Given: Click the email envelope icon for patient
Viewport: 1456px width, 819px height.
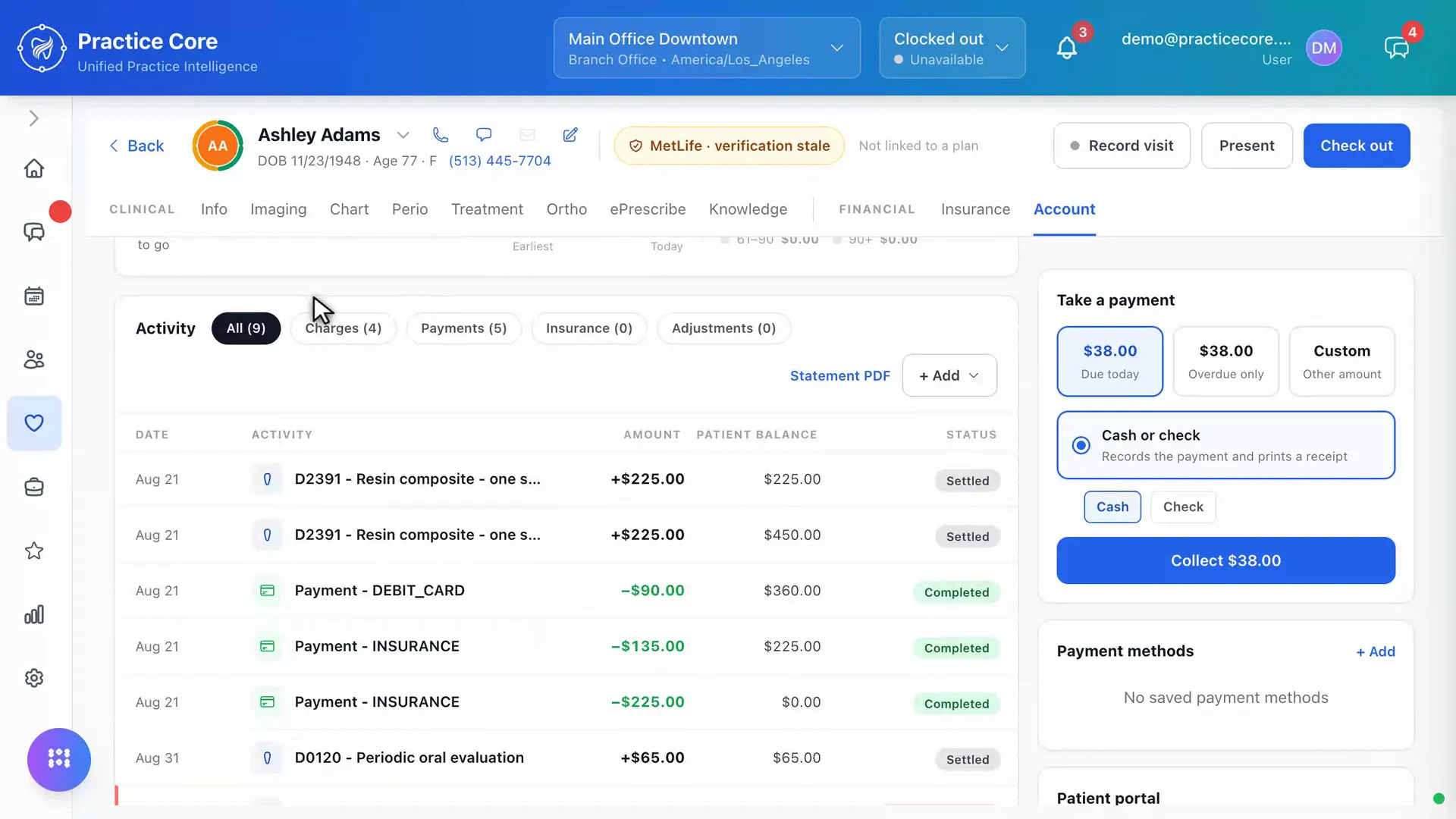Looking at the screenshot, I should coord(527,135).
